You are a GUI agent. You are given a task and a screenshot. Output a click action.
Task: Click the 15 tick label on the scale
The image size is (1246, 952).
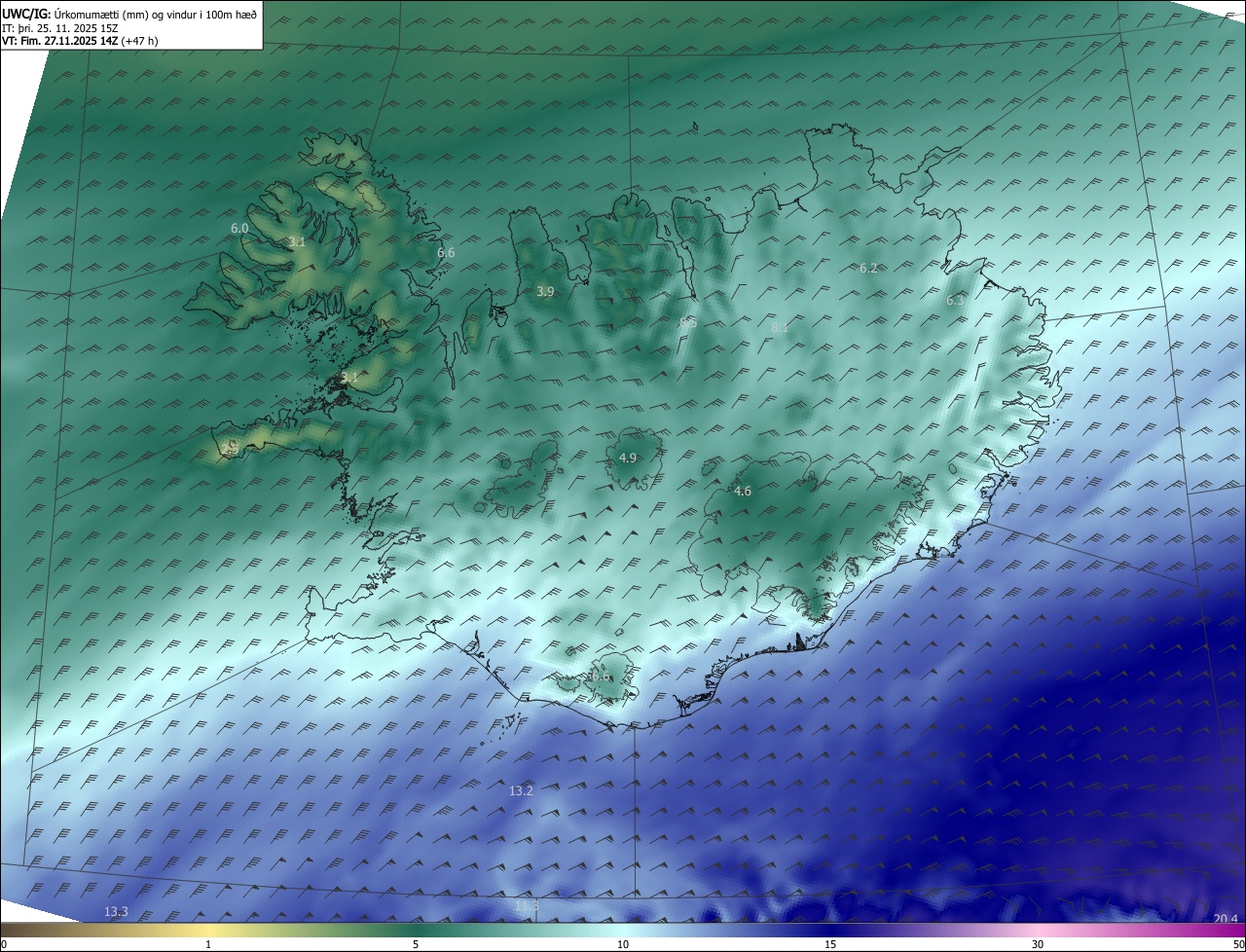[830, 944]
